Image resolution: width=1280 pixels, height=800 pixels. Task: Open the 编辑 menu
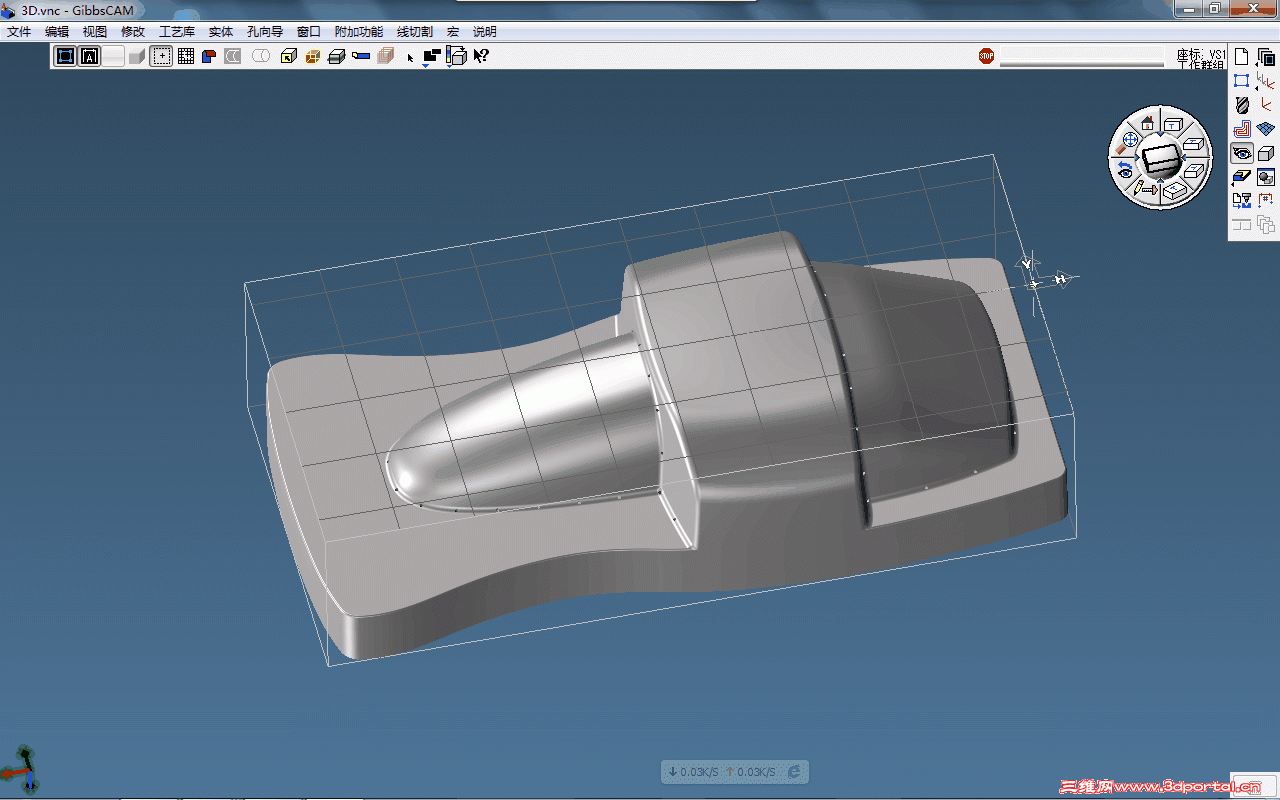(57, 32)
